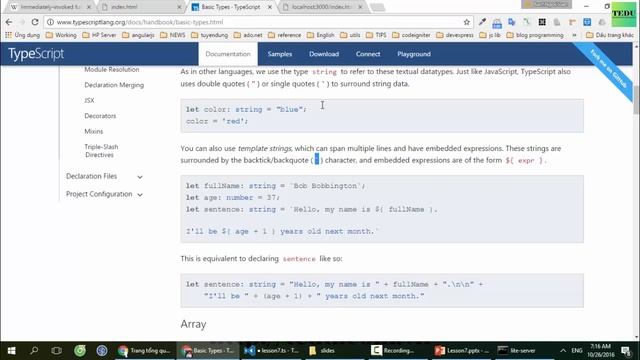Viewport: 640px width, 360px height.
Task: Close the Basic Types tab
Action: click(x=270, y=7)
